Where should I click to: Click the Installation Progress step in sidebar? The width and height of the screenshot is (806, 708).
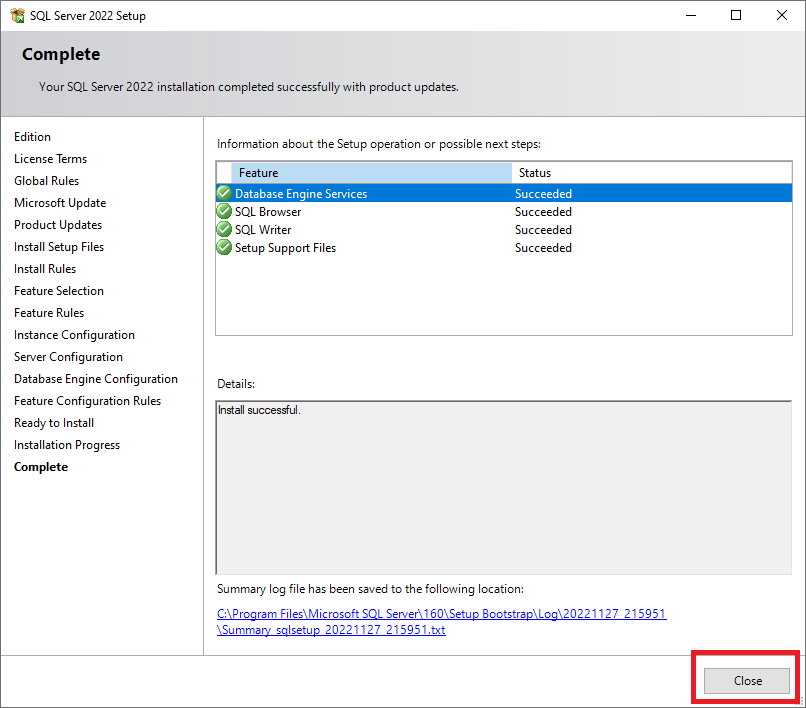click(x=67, y=445)
